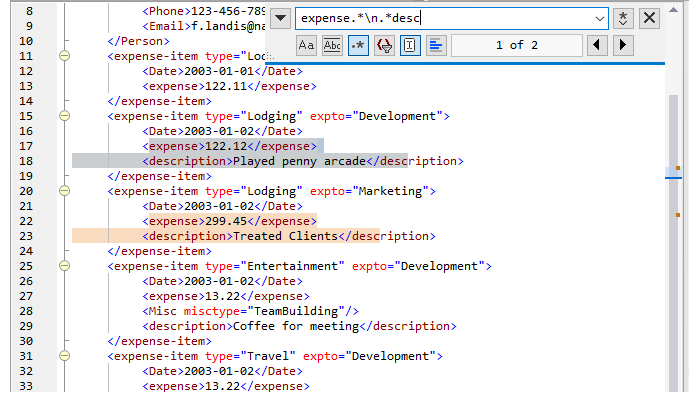The image size is (700, 400).
Task: Click the blue lines icon in find bar
Action: click(x=436, y=45)
